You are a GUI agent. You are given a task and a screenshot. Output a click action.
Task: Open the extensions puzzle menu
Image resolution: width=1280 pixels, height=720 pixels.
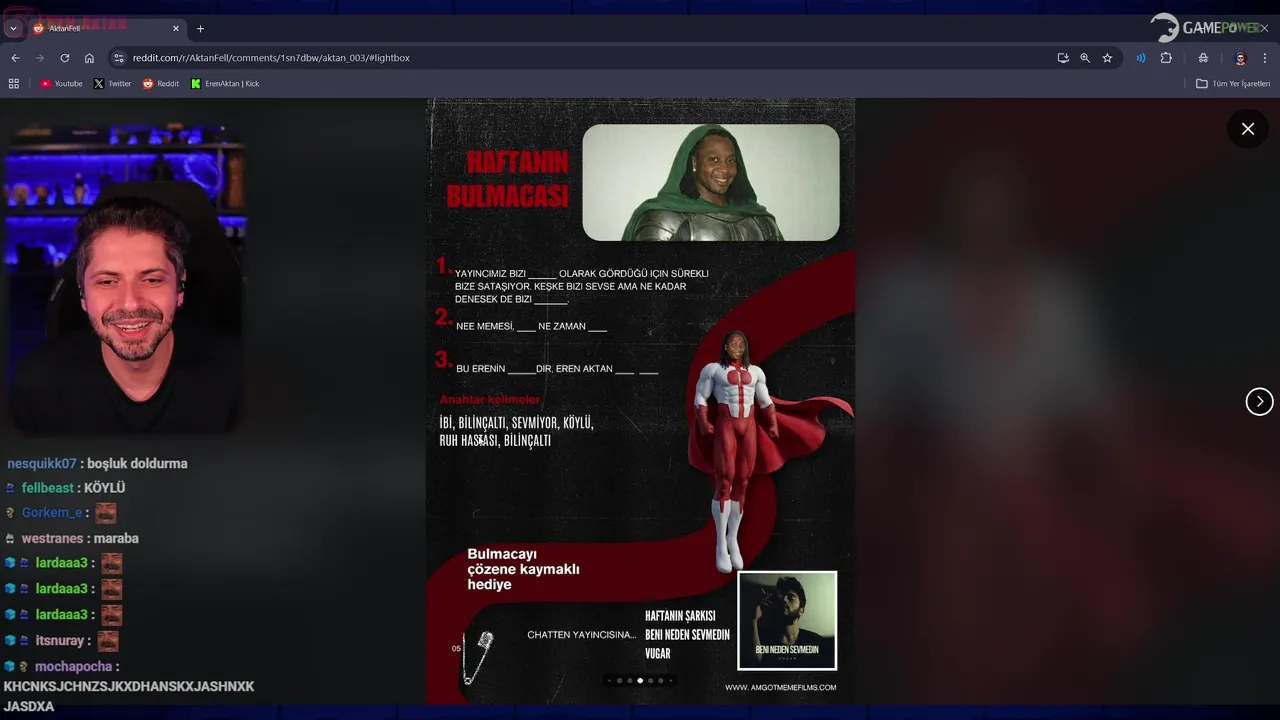click(x=1166, y=58)
